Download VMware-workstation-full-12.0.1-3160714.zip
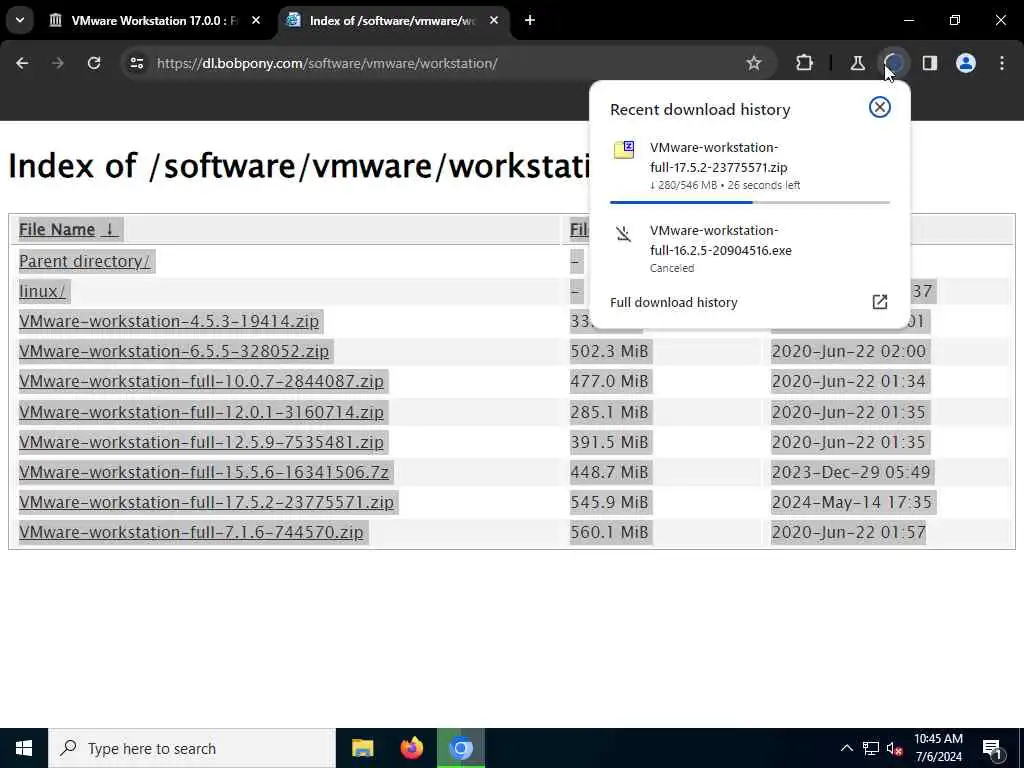 201,412
